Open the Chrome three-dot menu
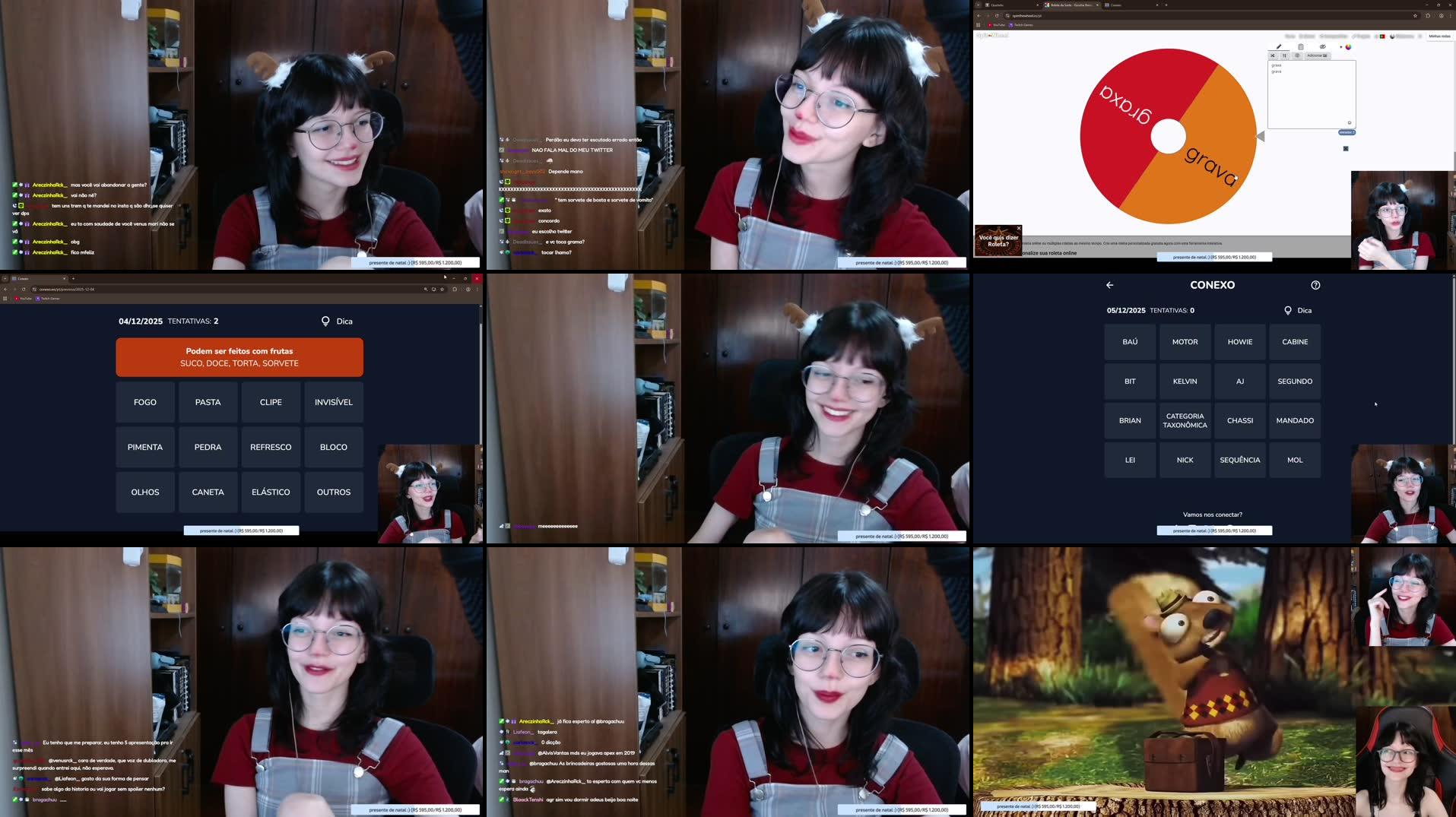The width and height of the screenshot is (1456, 817). click(x=1449, y=15)
